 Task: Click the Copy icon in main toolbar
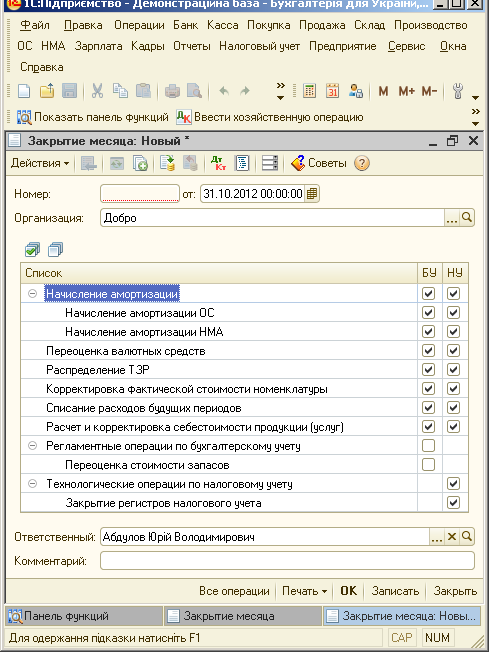click(x=121, y=91)
